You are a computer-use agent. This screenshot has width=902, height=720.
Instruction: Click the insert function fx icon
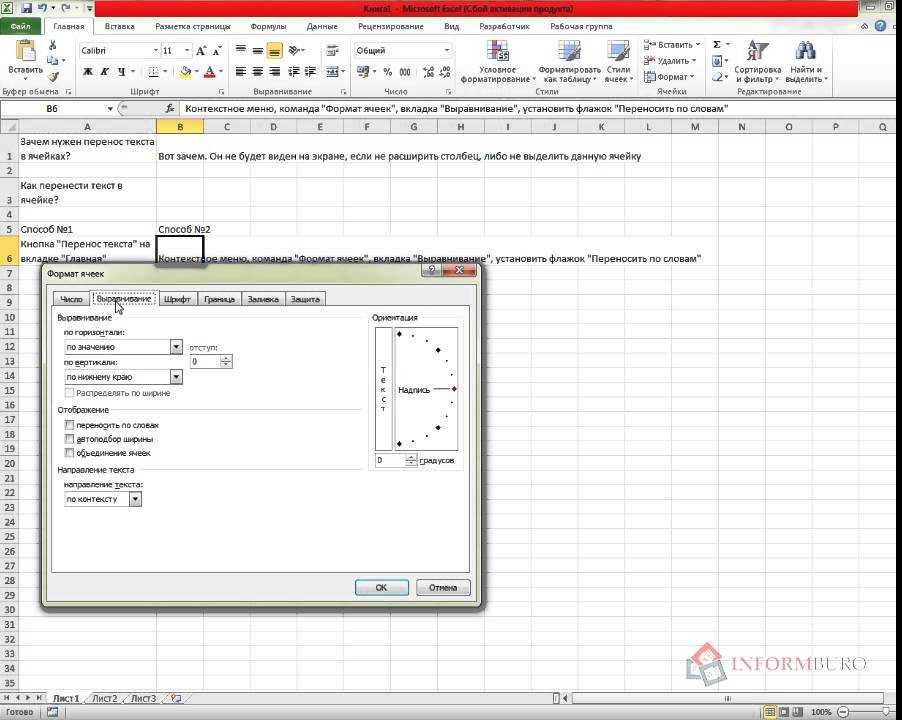tap(170, 108)
